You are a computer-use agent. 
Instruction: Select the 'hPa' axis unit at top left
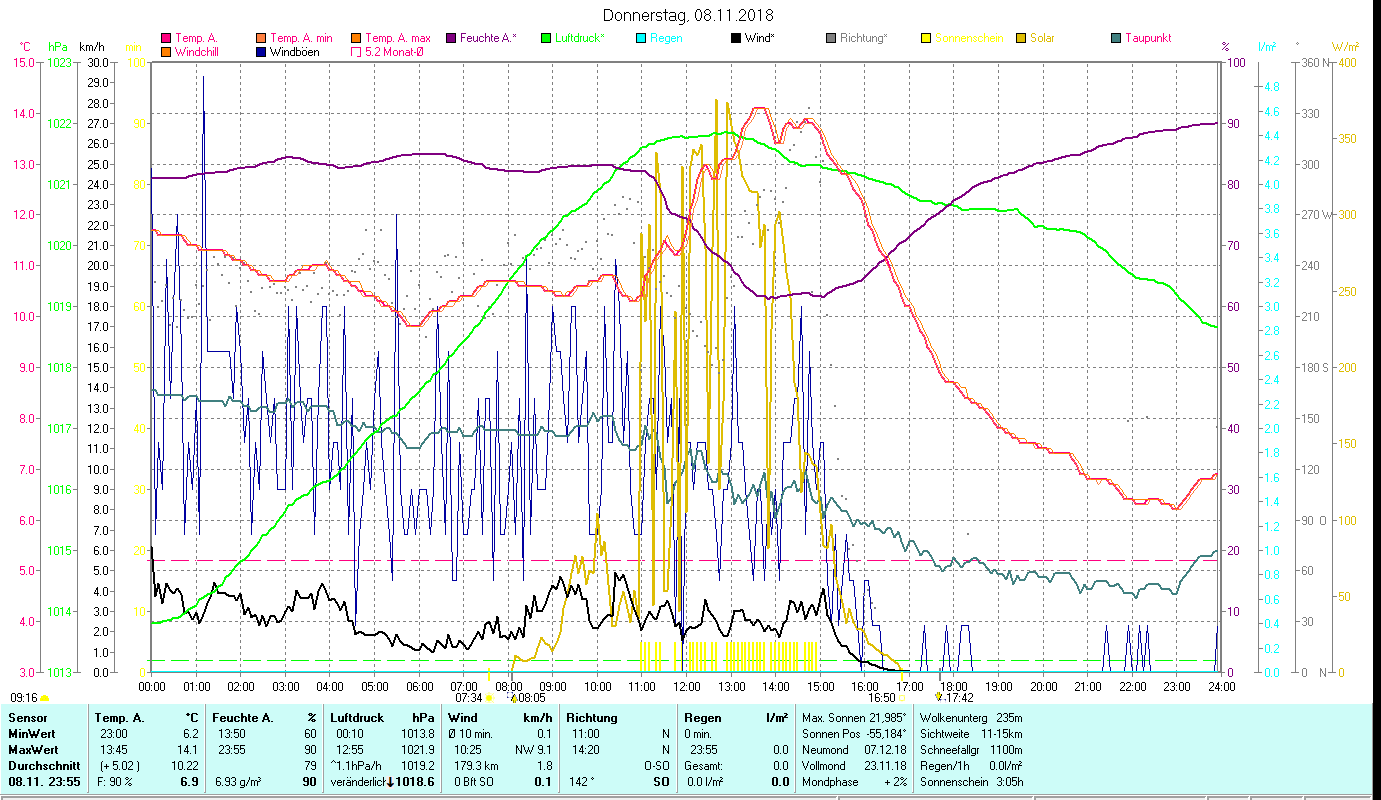[x=58, y=47]
